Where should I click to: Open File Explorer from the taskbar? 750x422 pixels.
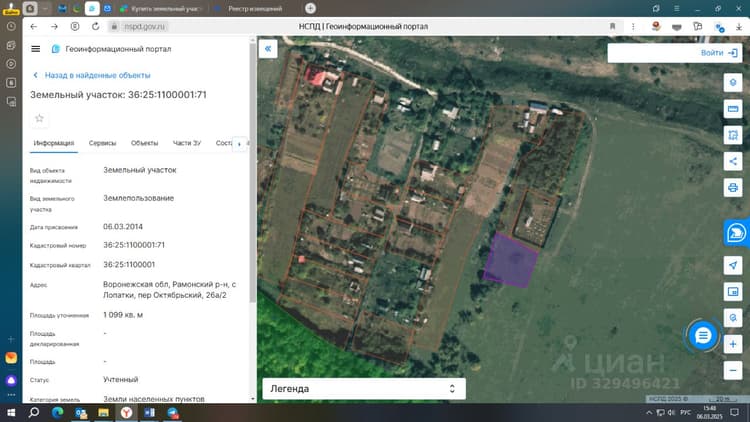[x=103, y=412]
